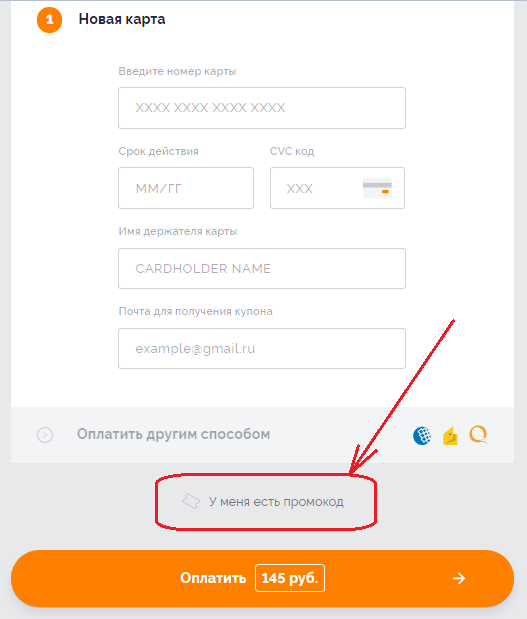Image resolution: width=527 pixels, height=619 pixels.
Task: Expand the circled chevron for other payment
Action: coord(45,435)
